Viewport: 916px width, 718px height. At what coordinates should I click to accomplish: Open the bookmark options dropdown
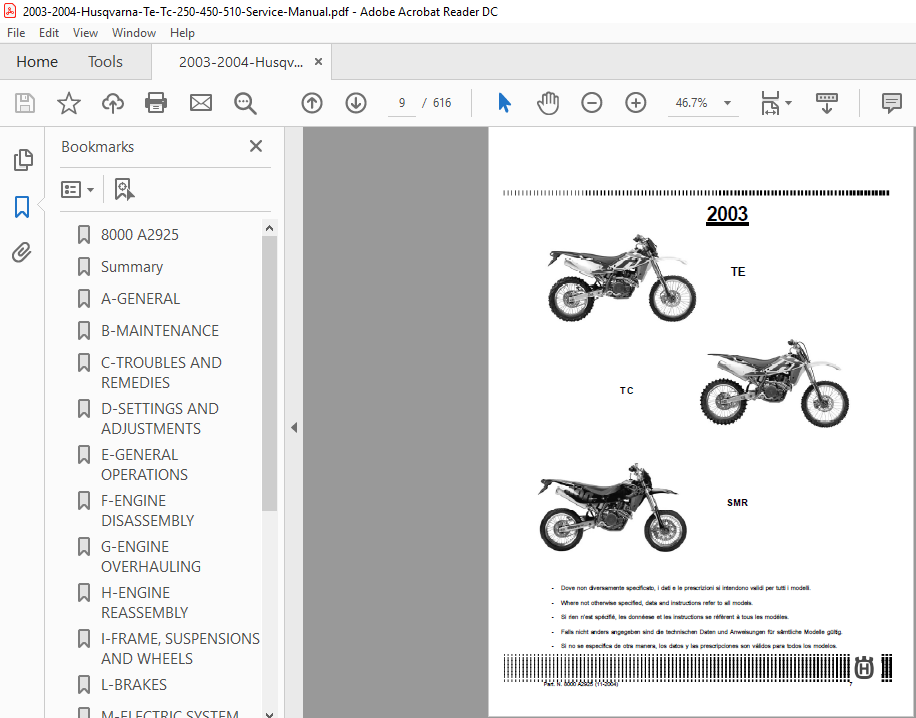(77, 189)
